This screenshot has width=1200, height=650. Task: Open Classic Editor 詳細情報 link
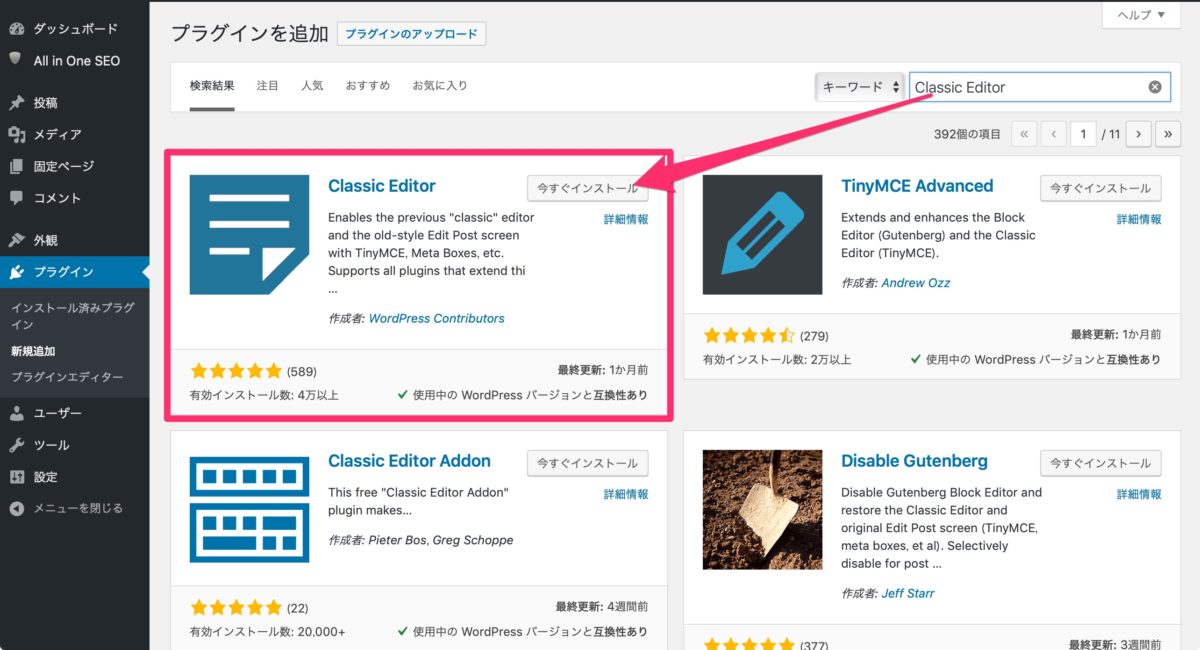626,219
